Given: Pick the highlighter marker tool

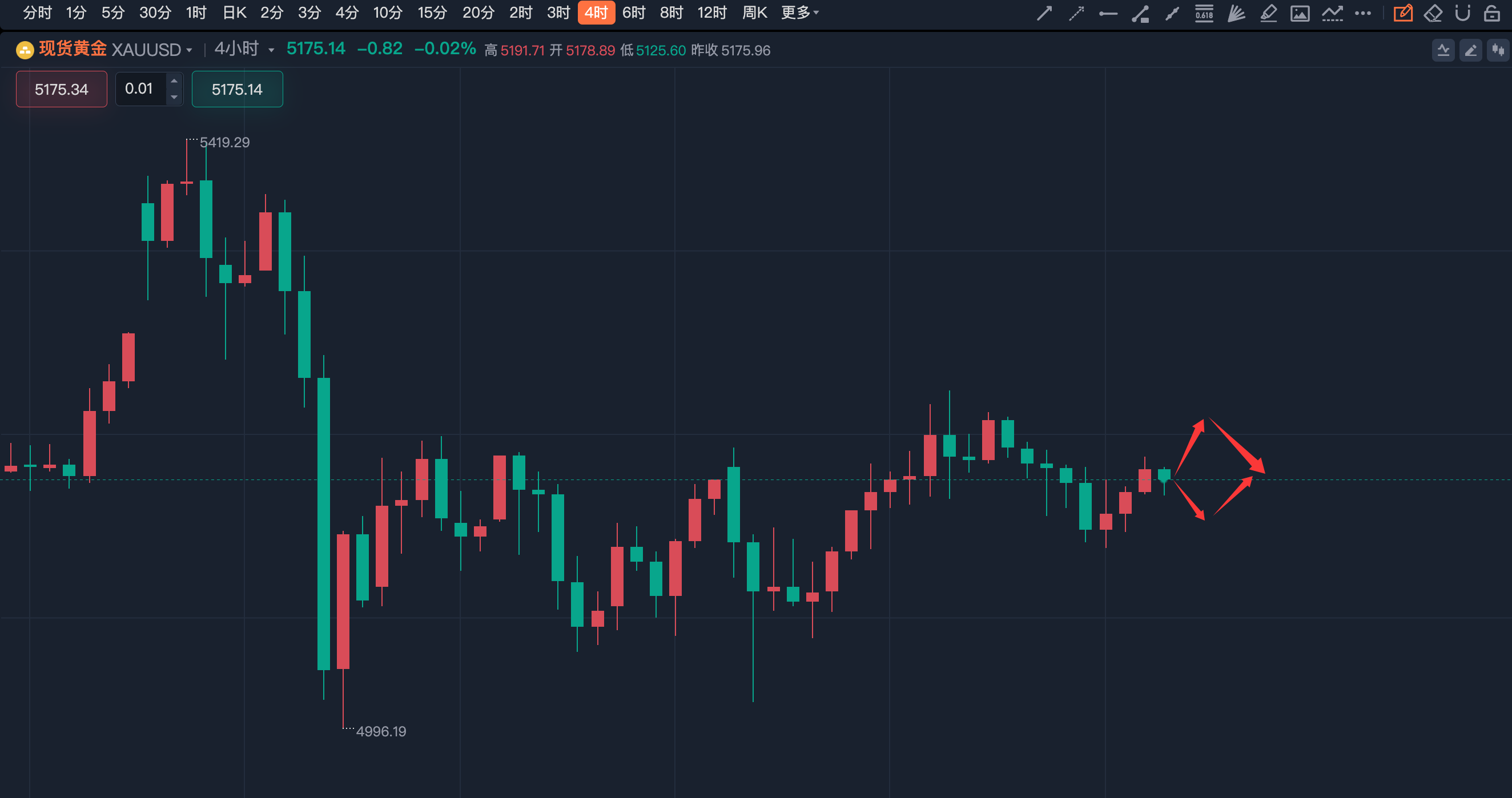Looking at the screenshot, I should coord(1268,13).
